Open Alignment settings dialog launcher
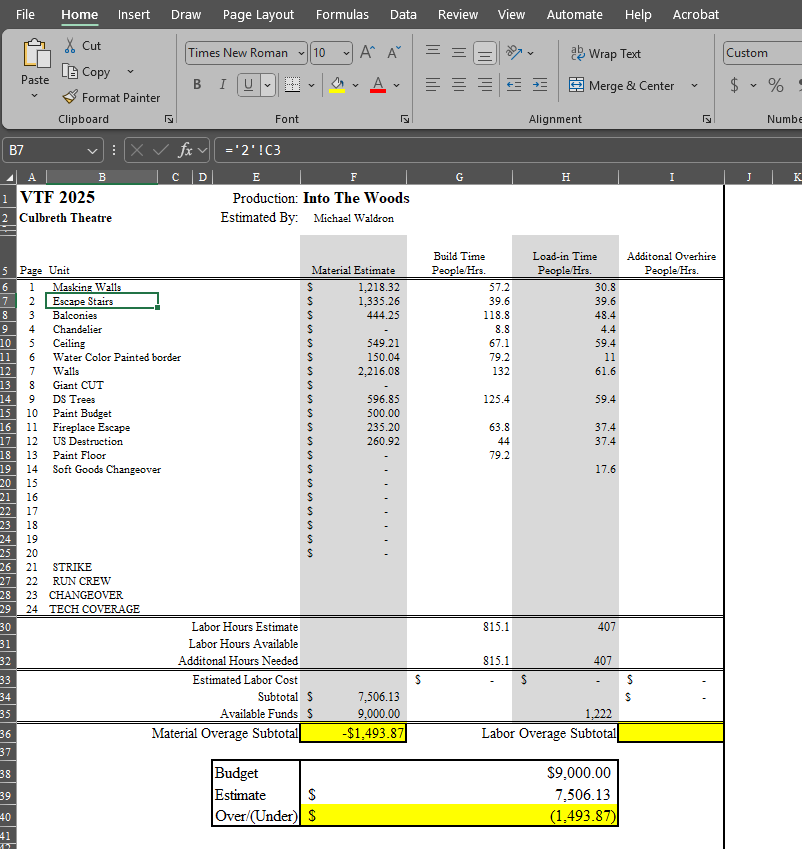Image resolution: width=802 pixels, height=849 pixels. (707, 119)
